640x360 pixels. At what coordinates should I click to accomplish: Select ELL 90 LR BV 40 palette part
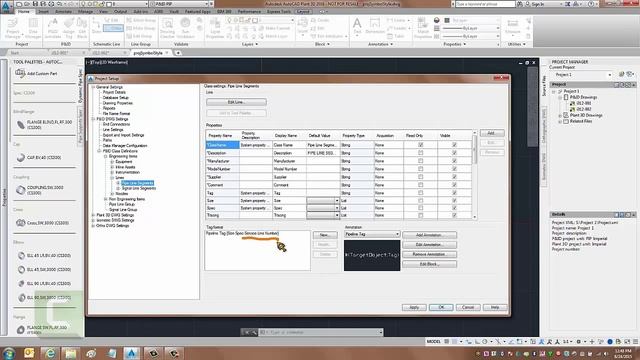tap(44, 283)
